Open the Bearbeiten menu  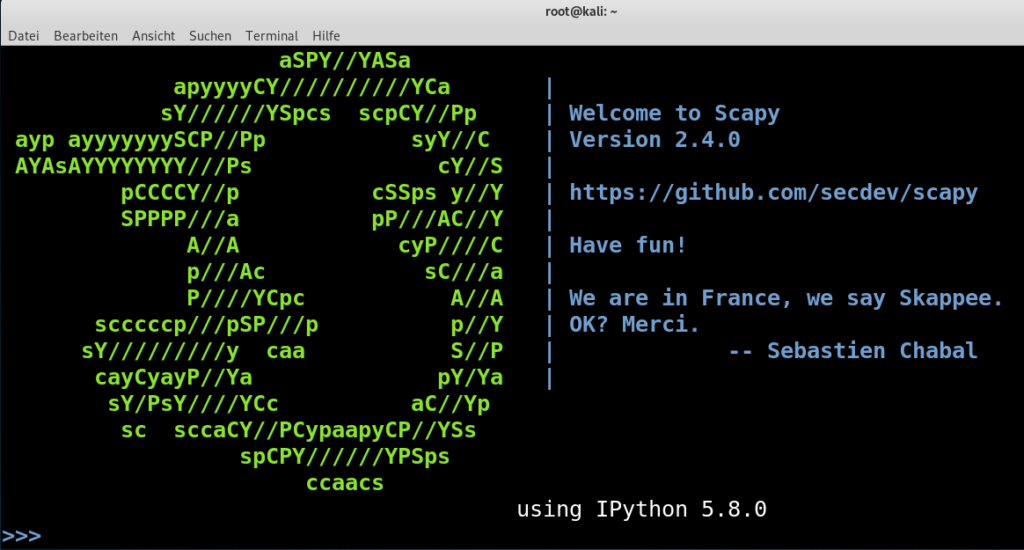pyautogui.click(x=86, y=36)
